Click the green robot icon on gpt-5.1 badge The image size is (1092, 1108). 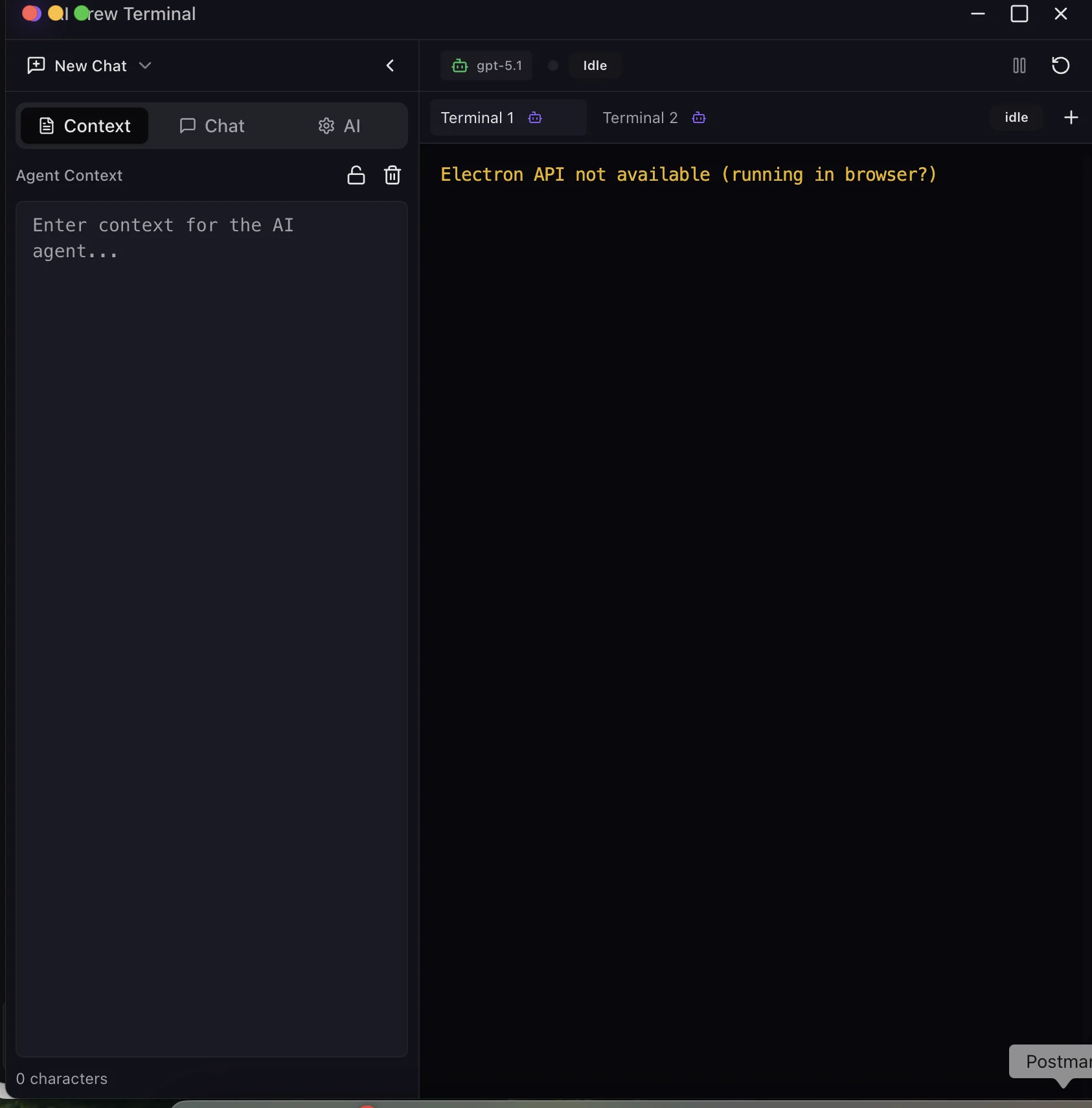[x=460, y=65]
